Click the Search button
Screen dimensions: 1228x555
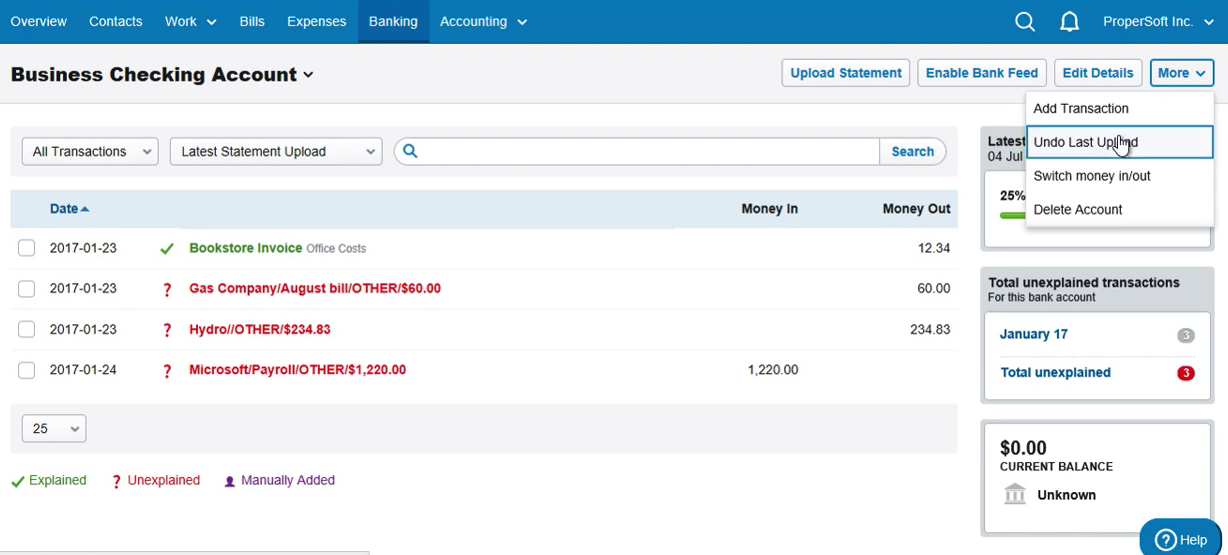[x=912, y=151]
